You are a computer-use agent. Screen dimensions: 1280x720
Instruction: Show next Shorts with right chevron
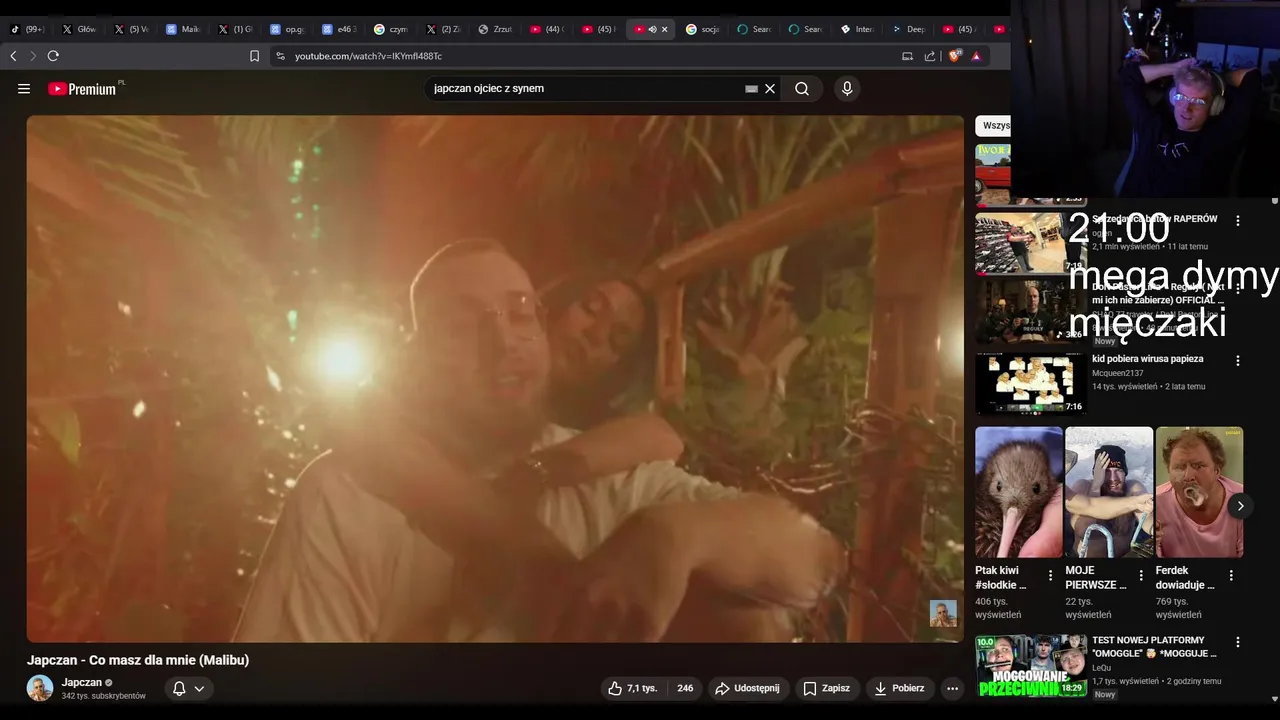point(1240,506)
